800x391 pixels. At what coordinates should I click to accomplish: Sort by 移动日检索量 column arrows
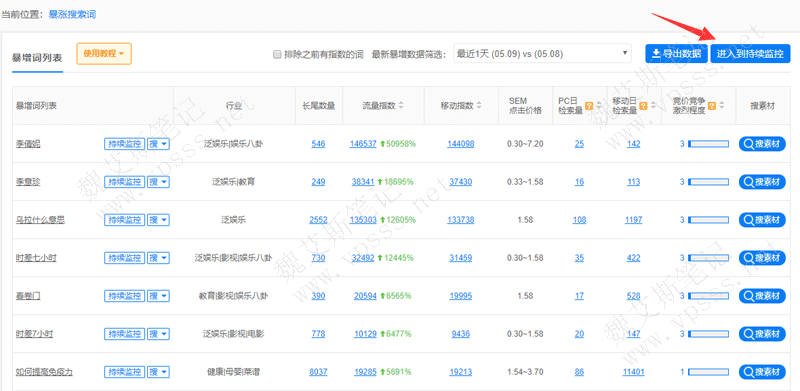(652, 106)
